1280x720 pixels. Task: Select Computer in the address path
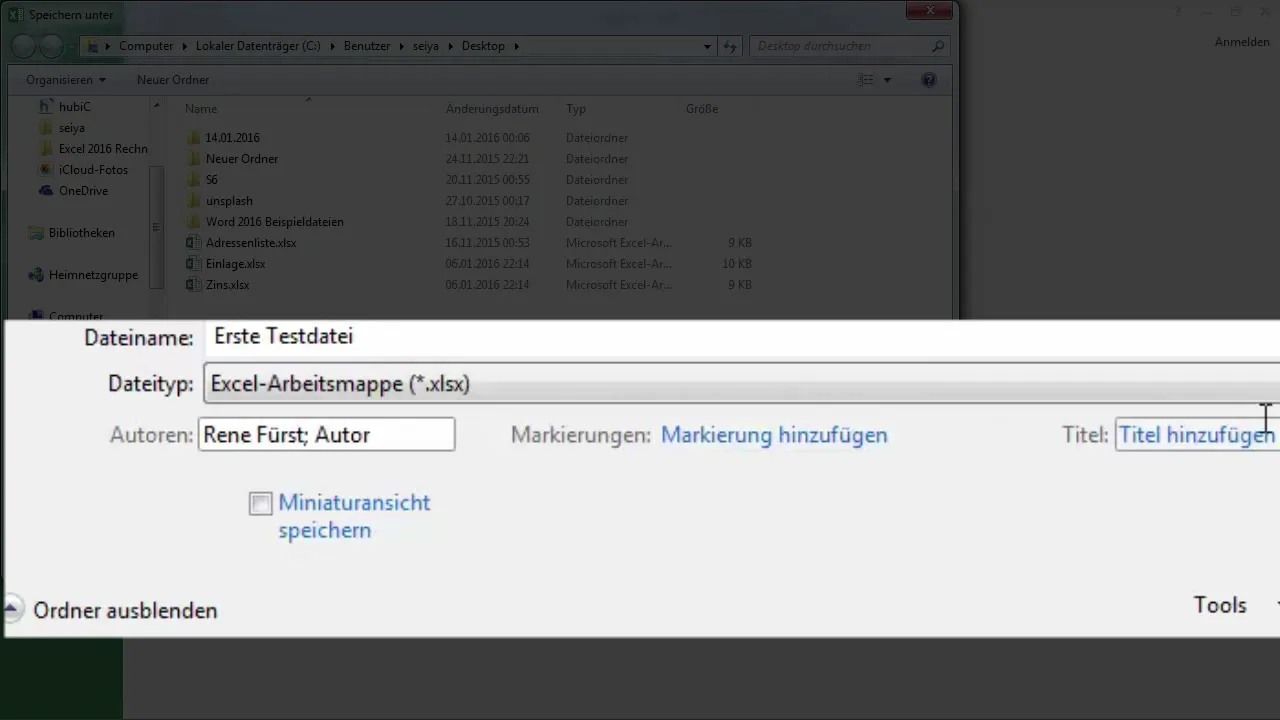[146, 46]
